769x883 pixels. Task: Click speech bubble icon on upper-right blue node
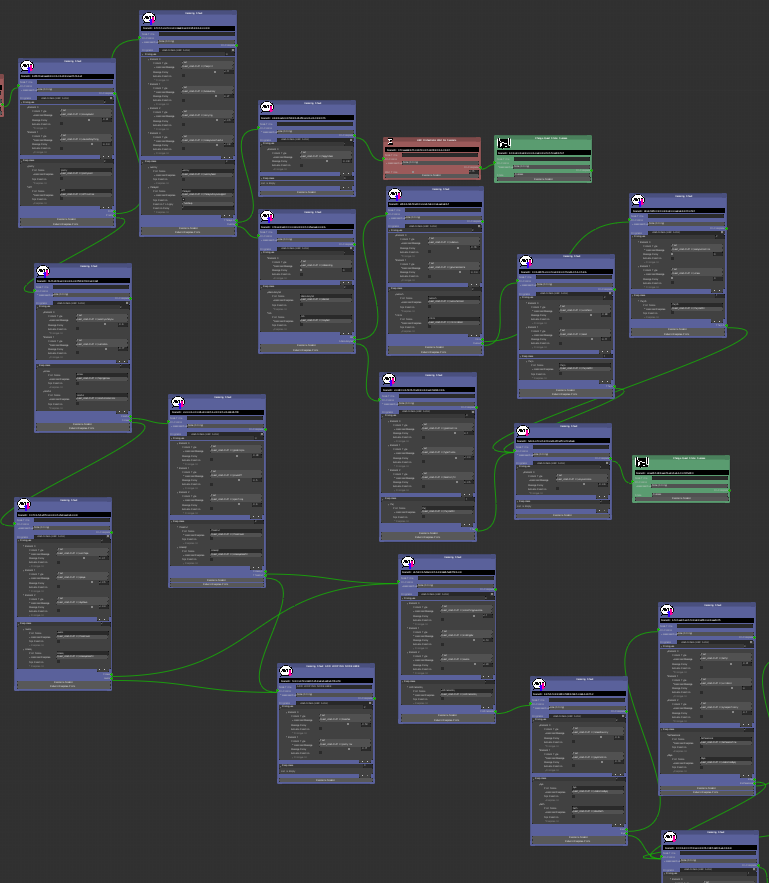[639, 202]
